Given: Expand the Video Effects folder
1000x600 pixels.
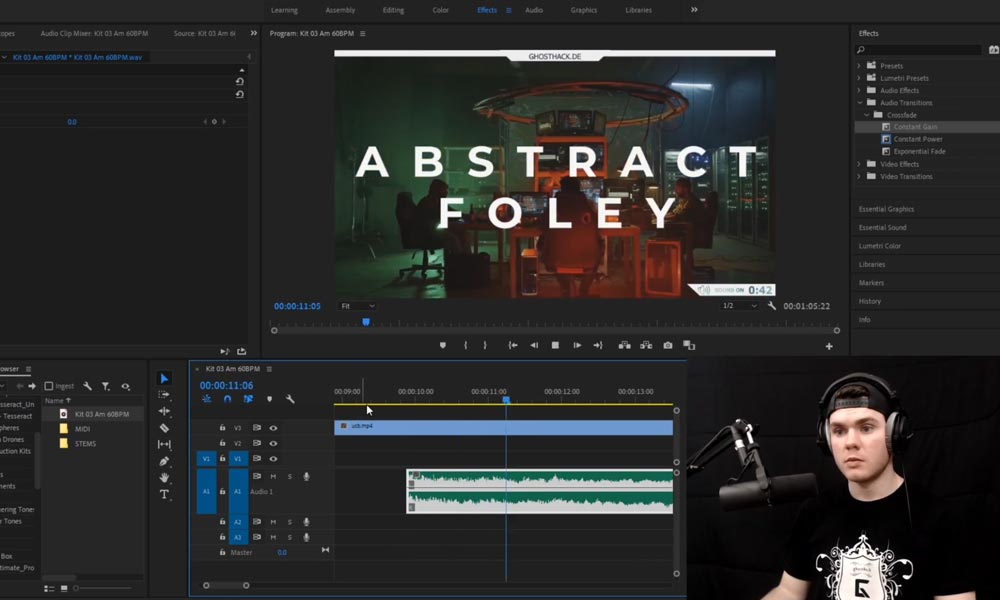Looking at the screenshot, I should coord(858,164).
